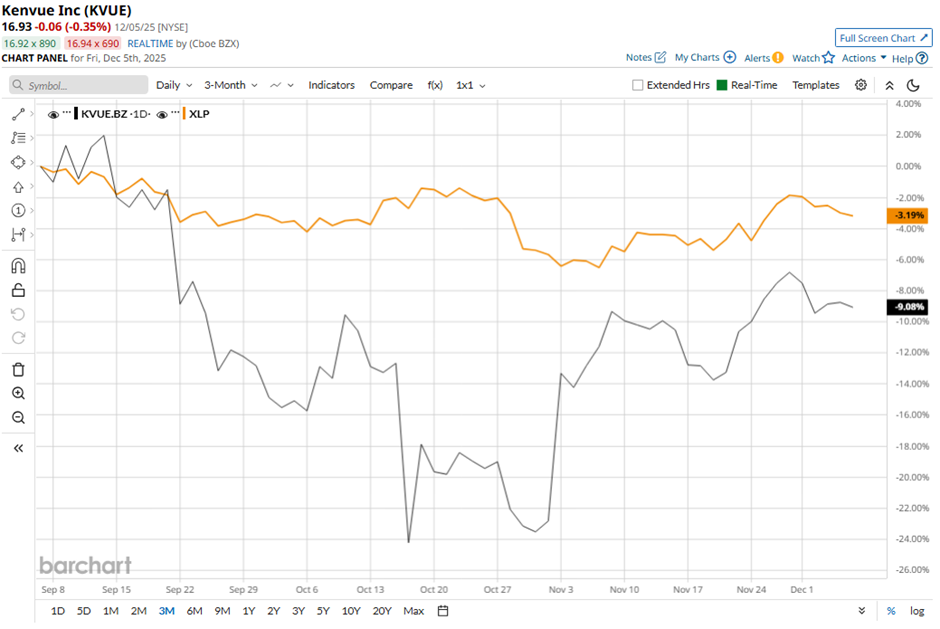Select the shapes drawing tool

(18, 162)
